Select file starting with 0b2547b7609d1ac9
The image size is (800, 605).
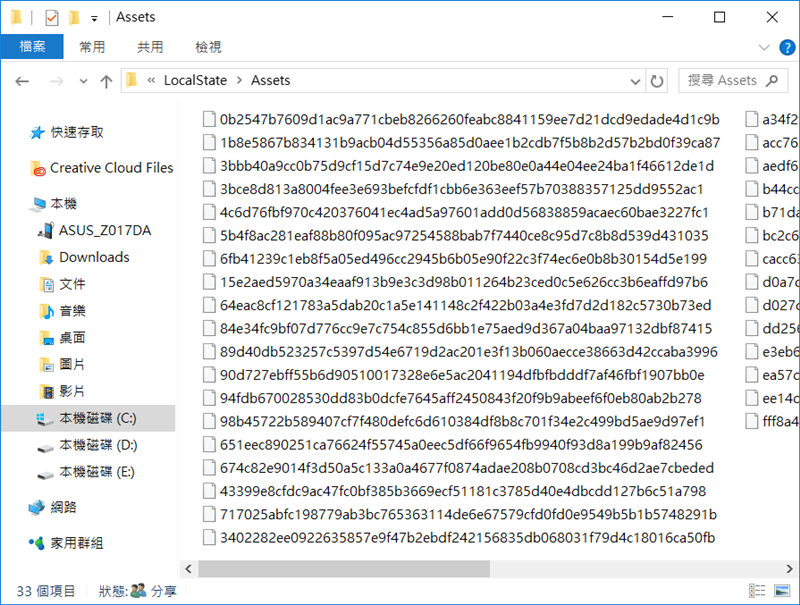click(469, 119)
